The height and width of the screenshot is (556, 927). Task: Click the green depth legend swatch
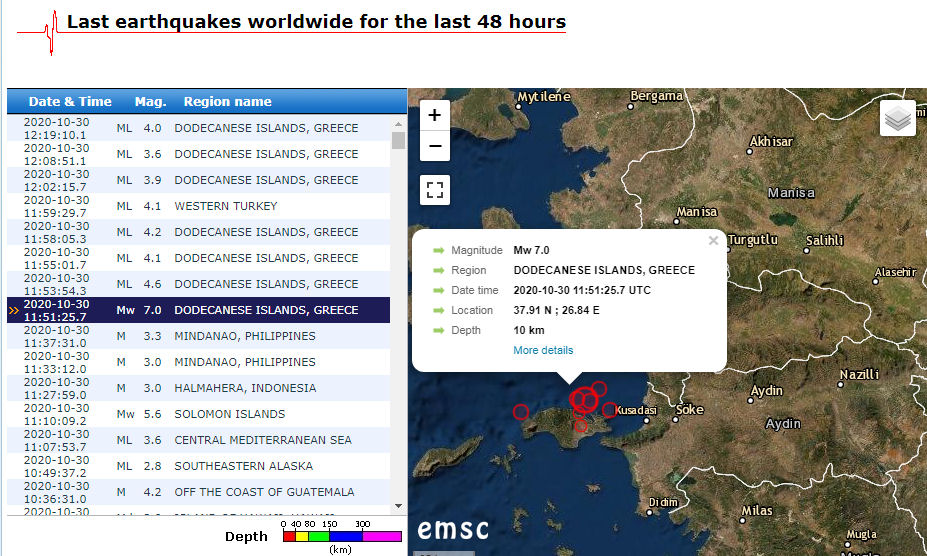pos(319,536)
